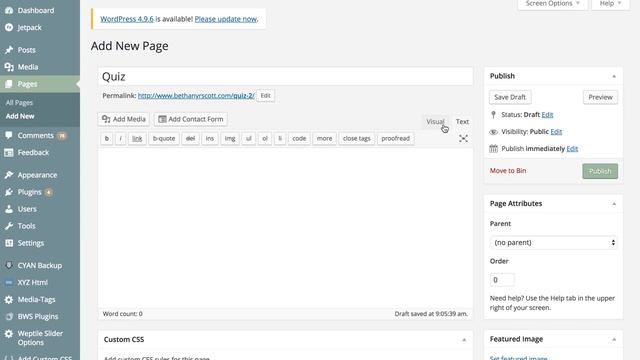The width and height of the screenshot is (640, 360).
Task: Click the CYAN Backup icon
Action: pyautogui.click(x=9, y=265)
